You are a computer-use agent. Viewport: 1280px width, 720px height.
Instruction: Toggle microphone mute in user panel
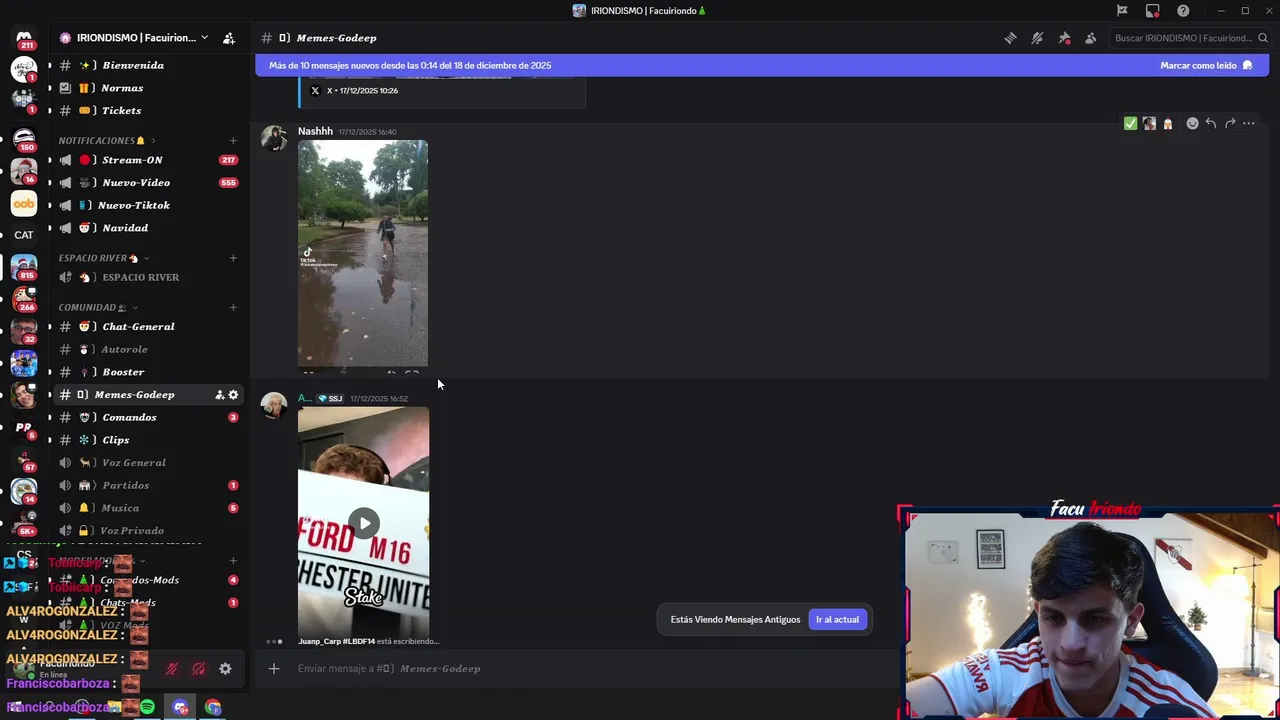[172, 669]
